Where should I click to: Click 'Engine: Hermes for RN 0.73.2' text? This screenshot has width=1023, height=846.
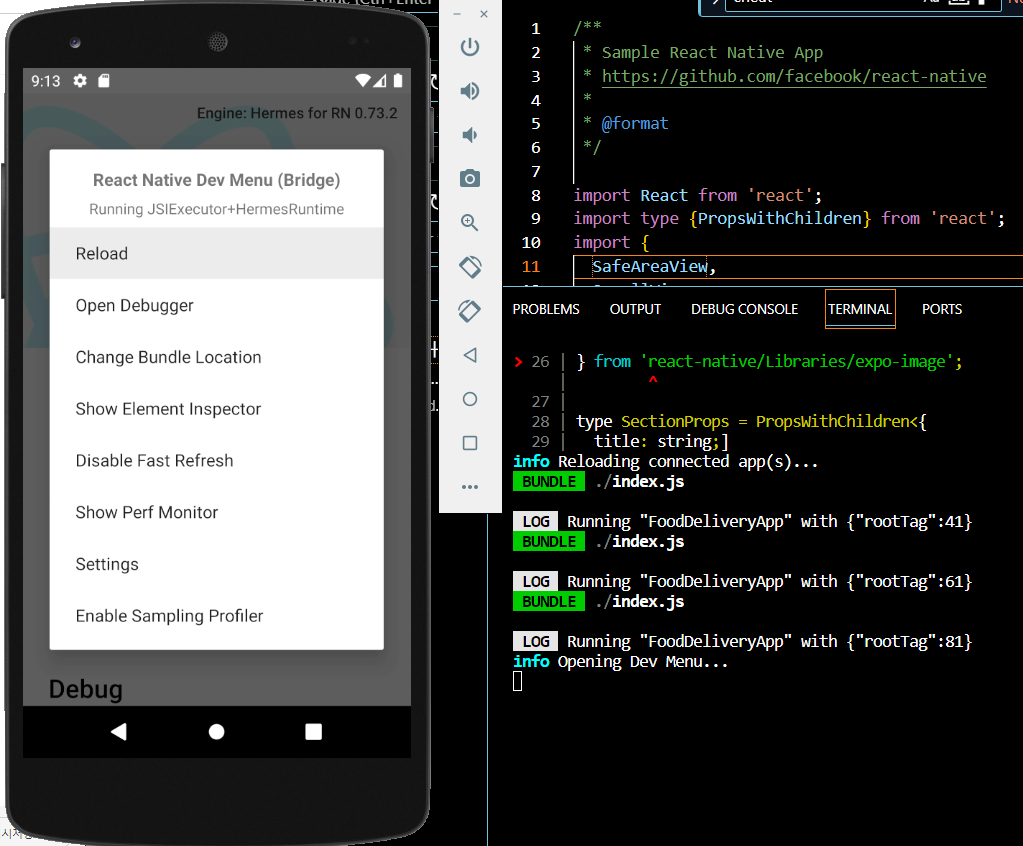pyautogui.click(x=297, y=113)
